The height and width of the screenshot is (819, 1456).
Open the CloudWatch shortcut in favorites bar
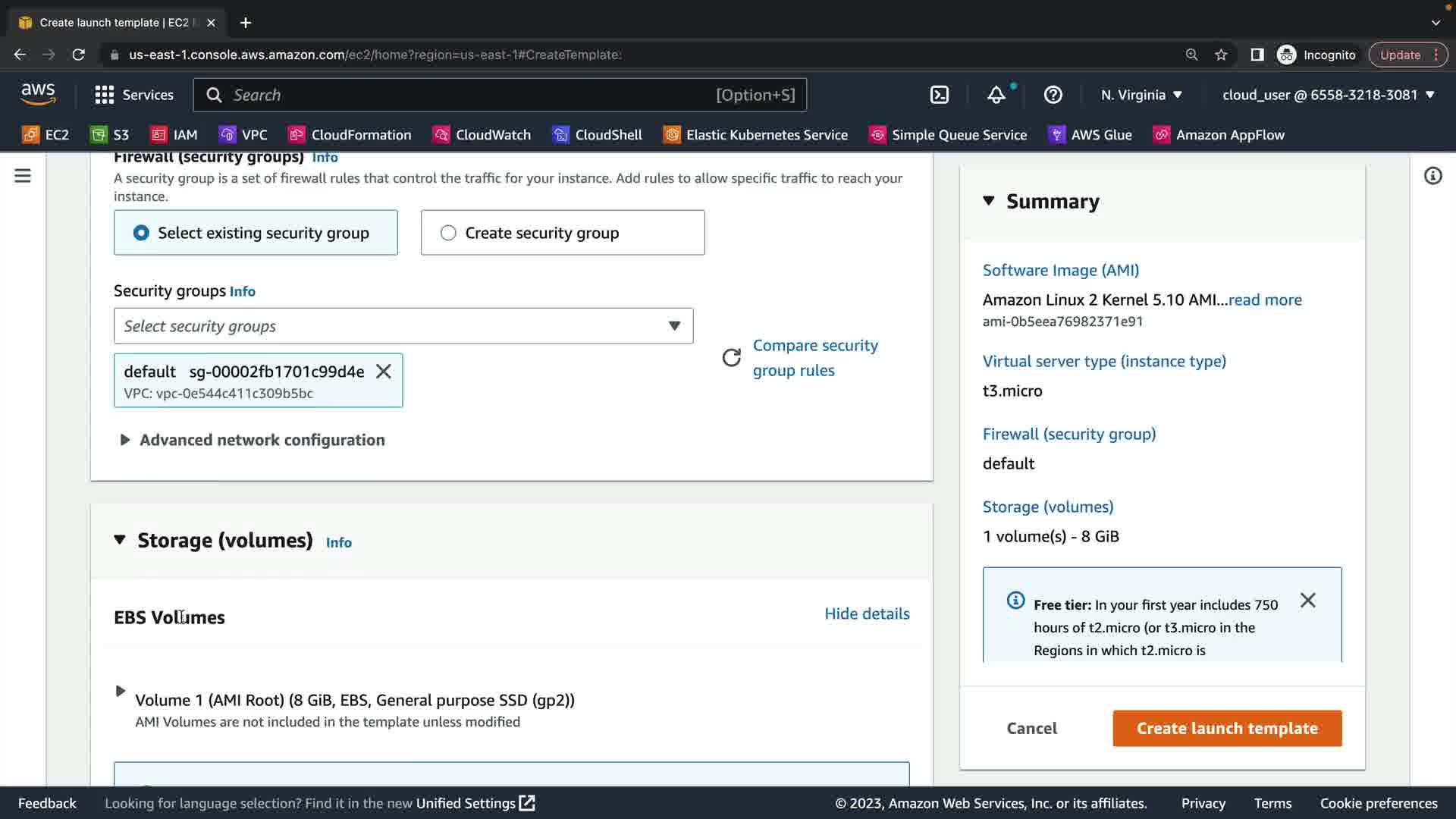[x=482, y=135]
